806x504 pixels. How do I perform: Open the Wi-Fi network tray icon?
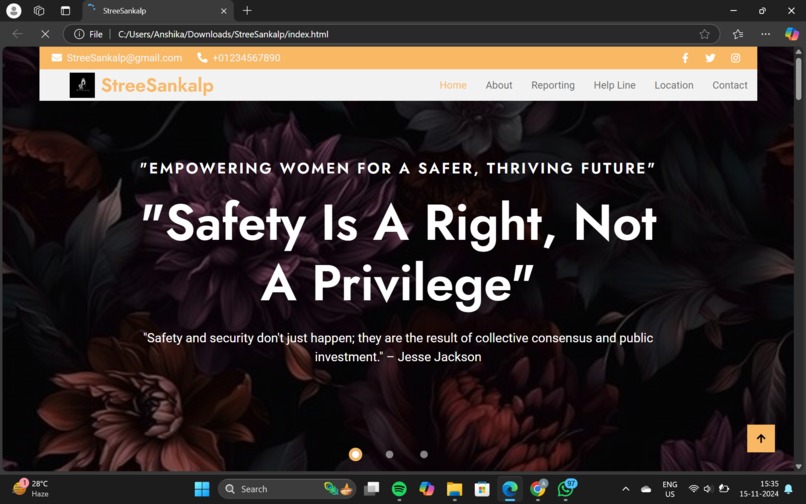pos(693,489)
